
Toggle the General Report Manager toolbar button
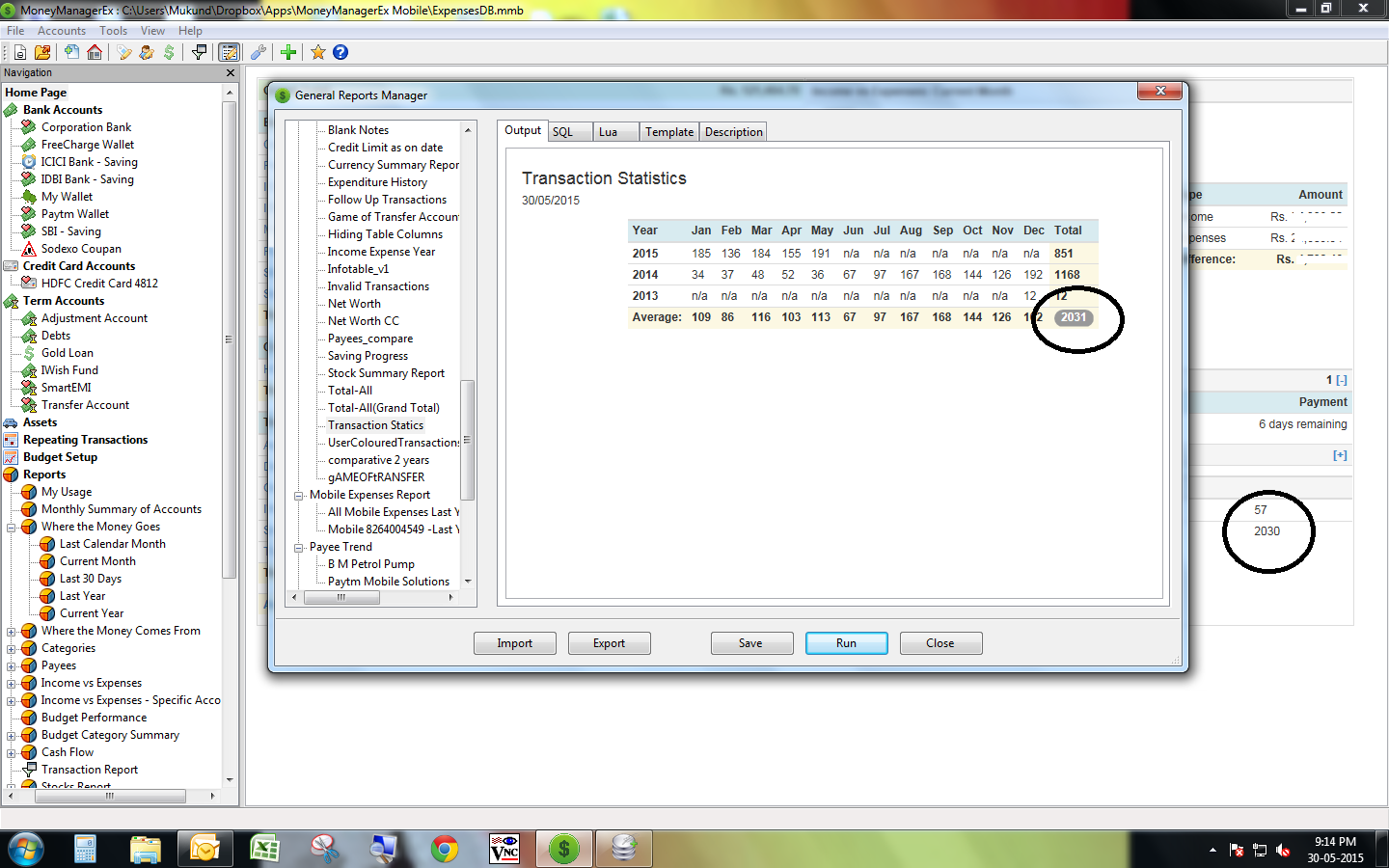coord(229,52)
